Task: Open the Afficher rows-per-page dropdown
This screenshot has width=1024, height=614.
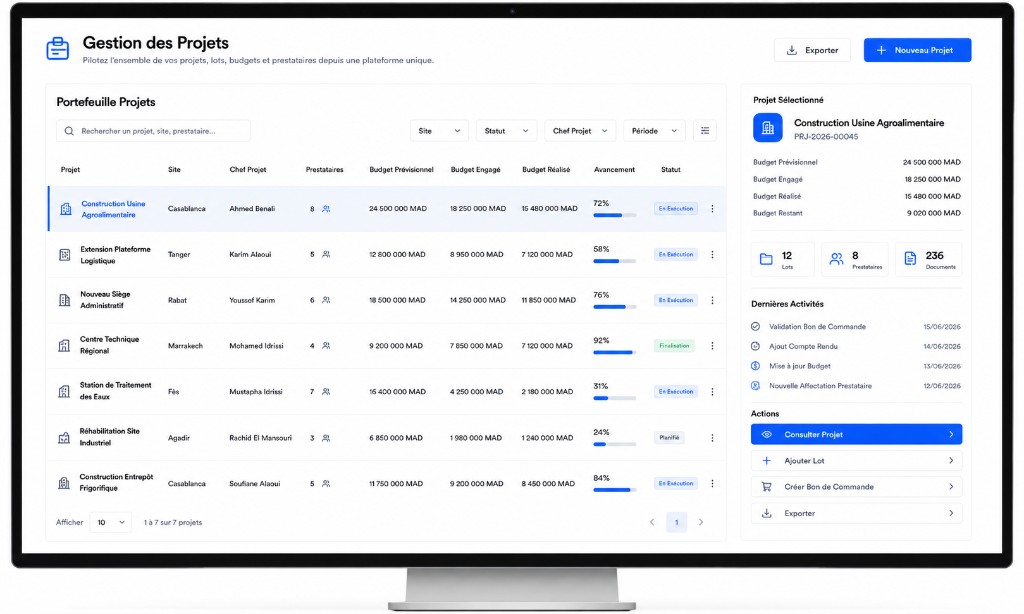Action: tap(110, 523)
